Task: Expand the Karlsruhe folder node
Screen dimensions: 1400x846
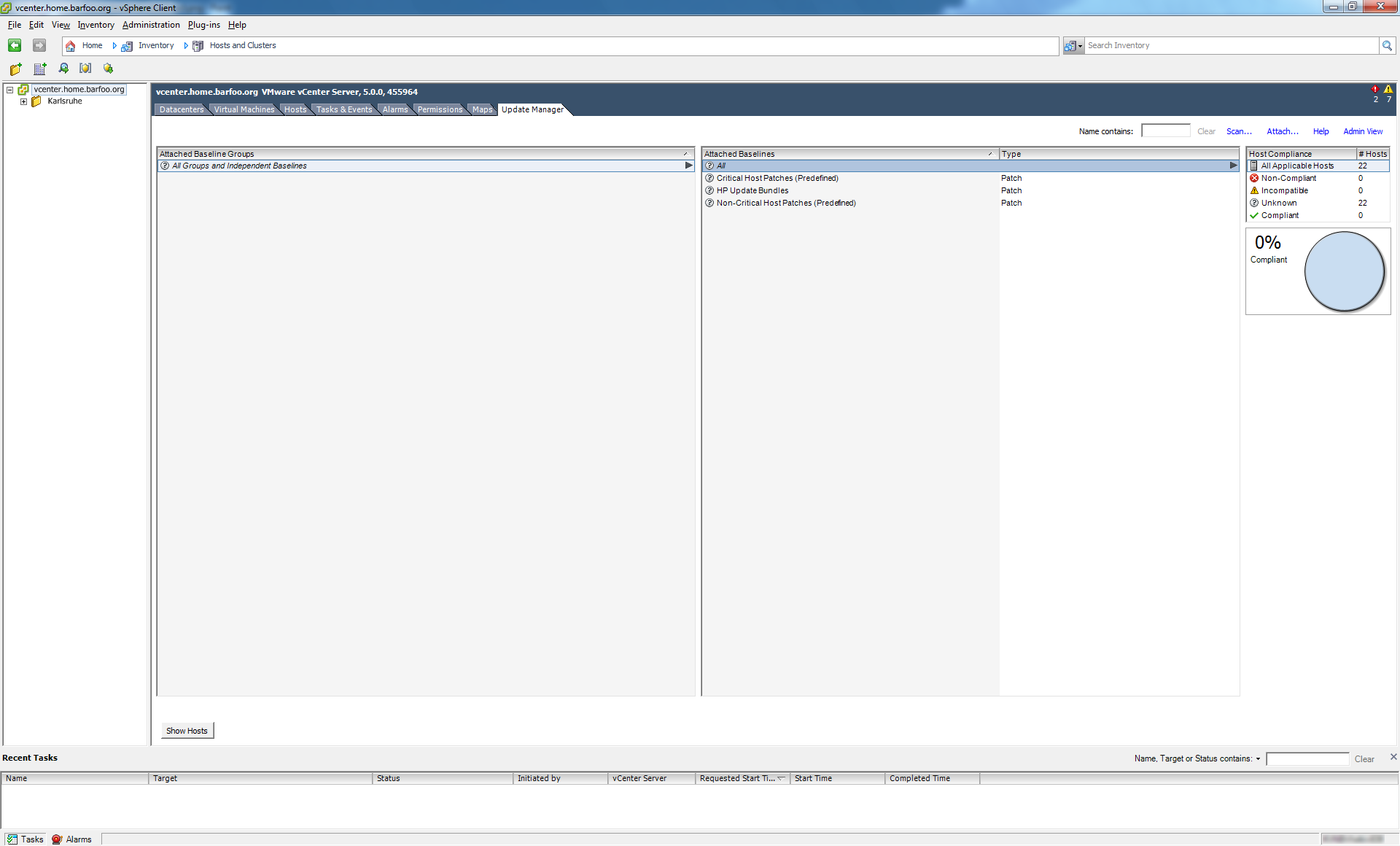Action: pyautogui.click(x=23, y=101)
